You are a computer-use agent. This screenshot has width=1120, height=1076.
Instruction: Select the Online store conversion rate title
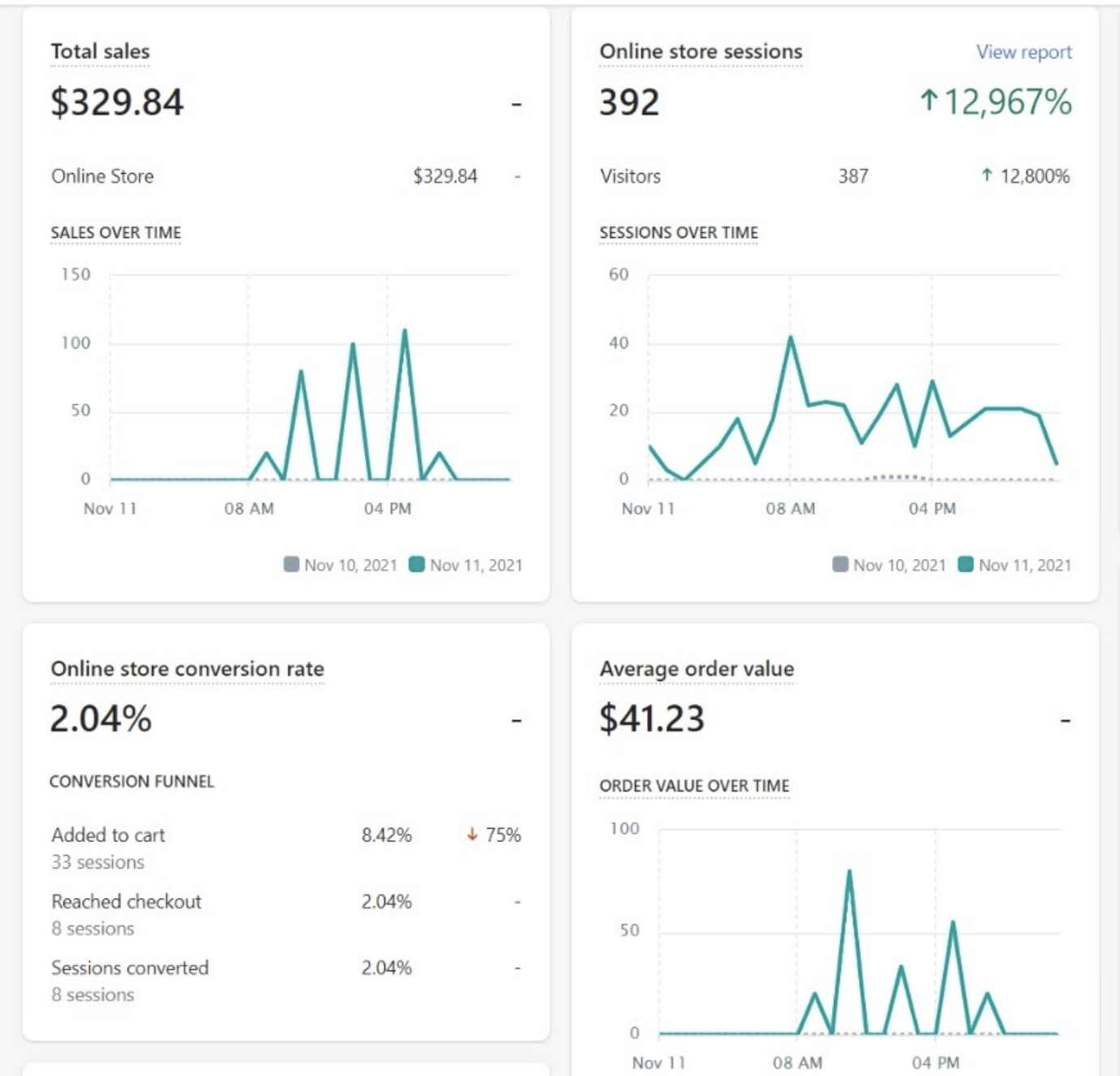(x=187, y=669)
